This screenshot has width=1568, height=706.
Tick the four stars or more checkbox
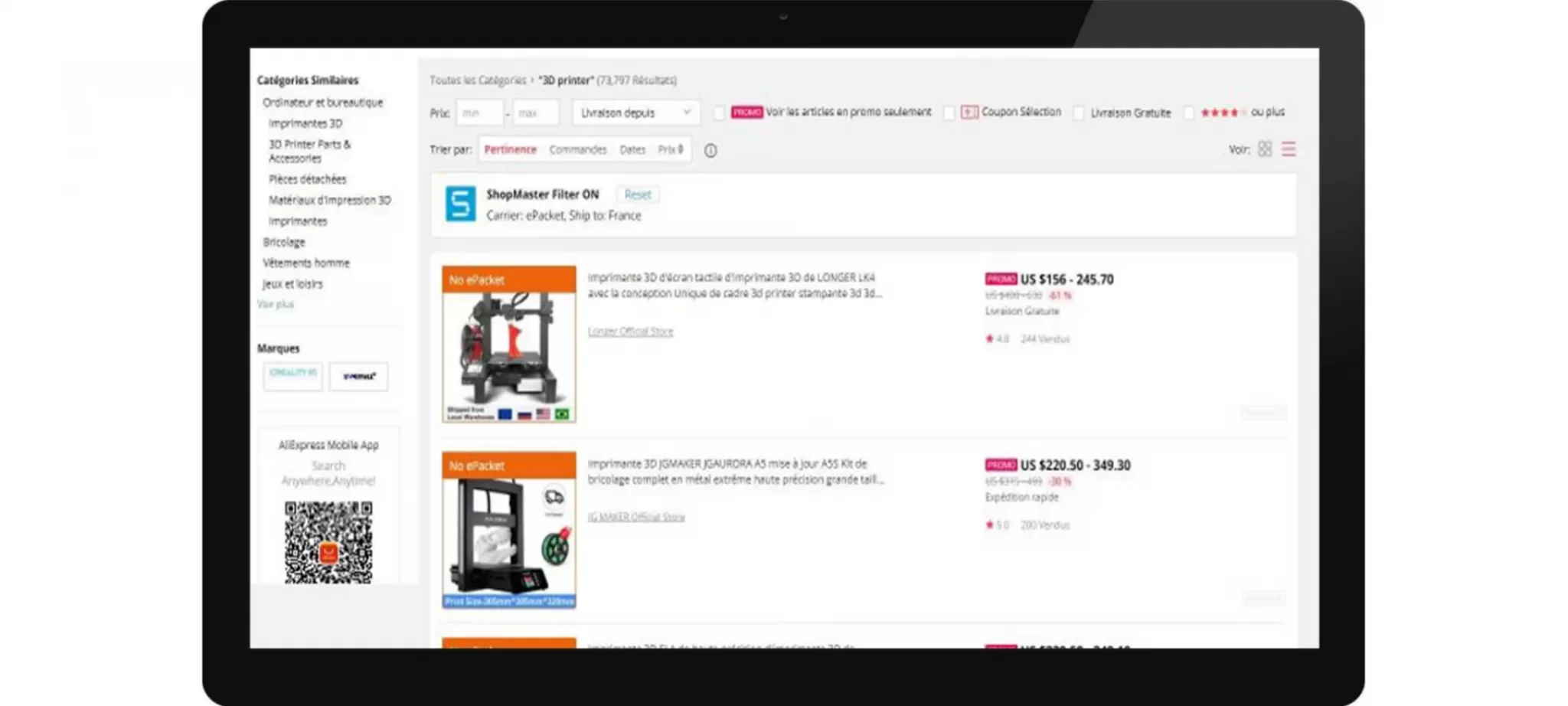point(1188,113)
